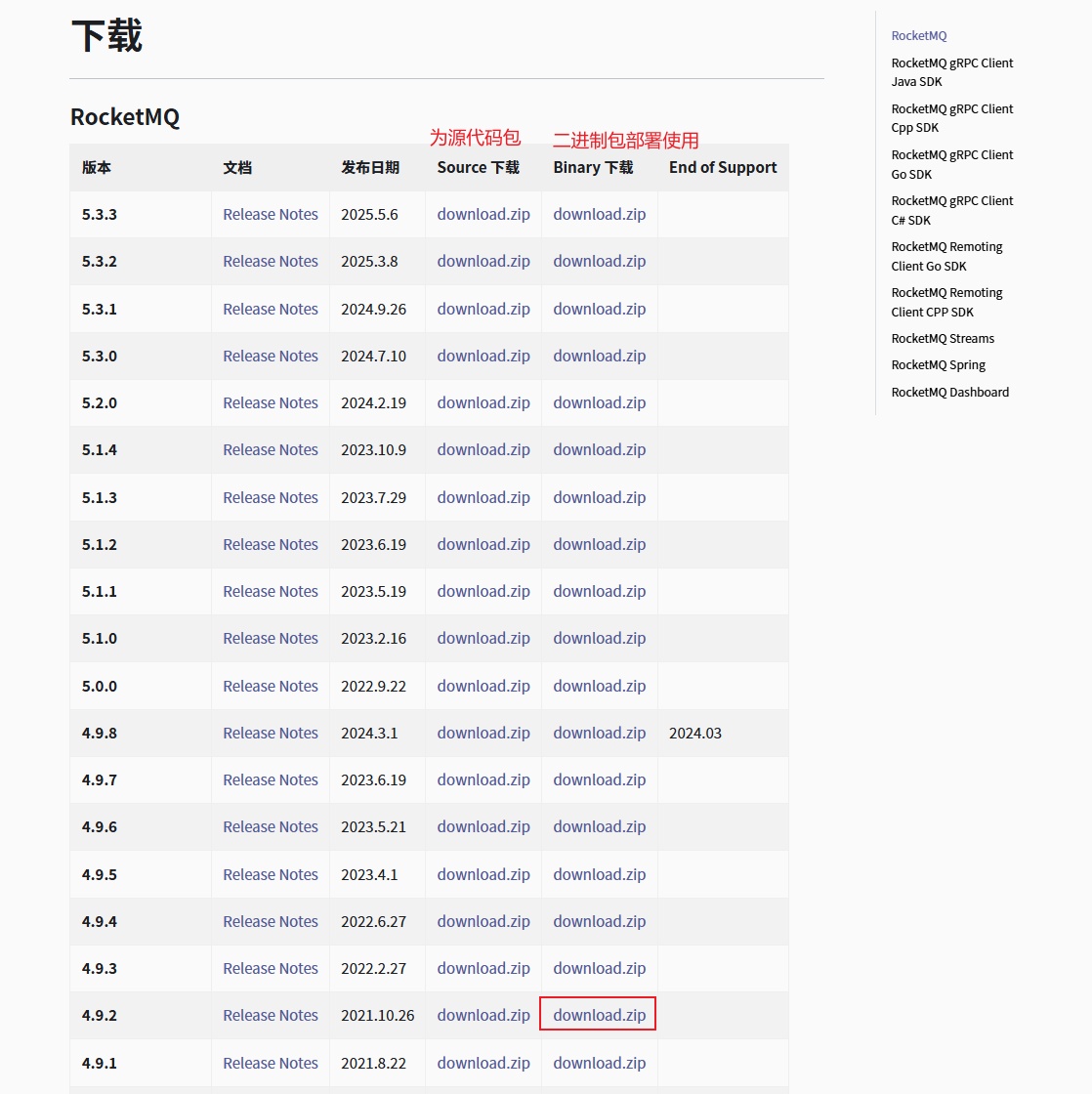Image resolution: width=1092 pixels, height=1094 pixels.
Task: Download Source zip for version 4.9.1
Action: point(483,1063)
